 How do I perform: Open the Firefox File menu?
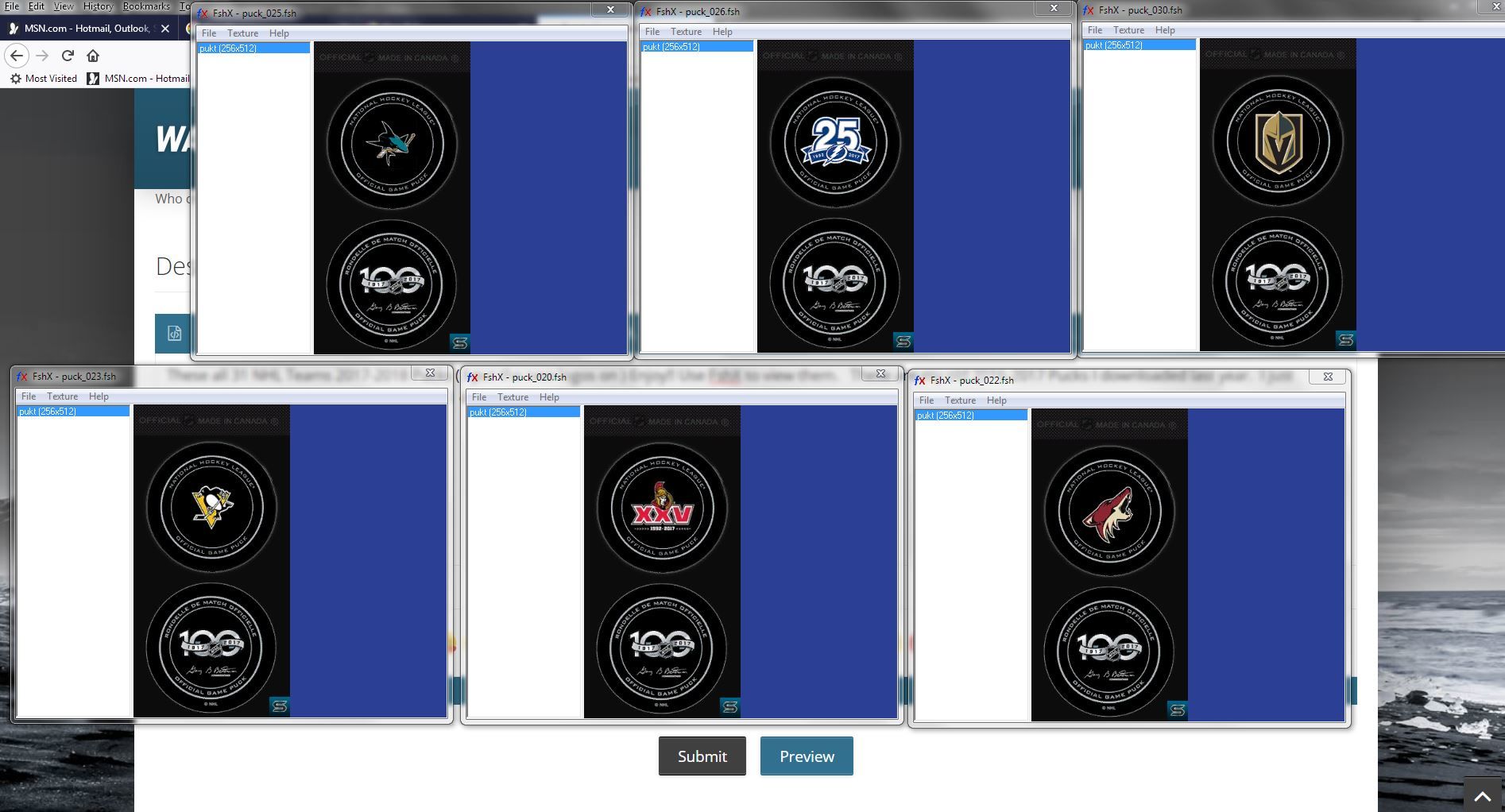(x=12, y=6)
